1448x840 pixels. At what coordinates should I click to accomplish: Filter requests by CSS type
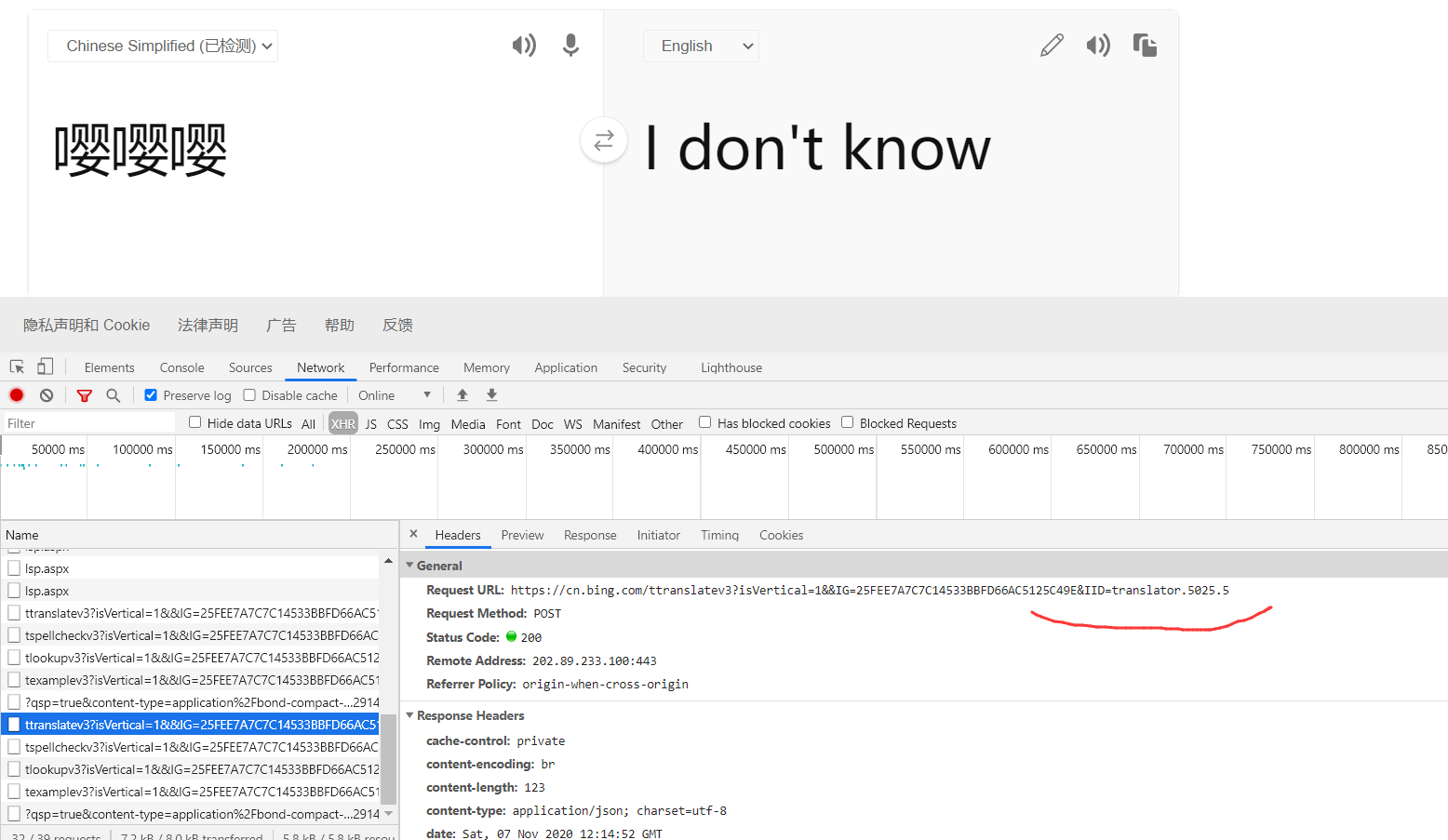(x=397, y=423)
